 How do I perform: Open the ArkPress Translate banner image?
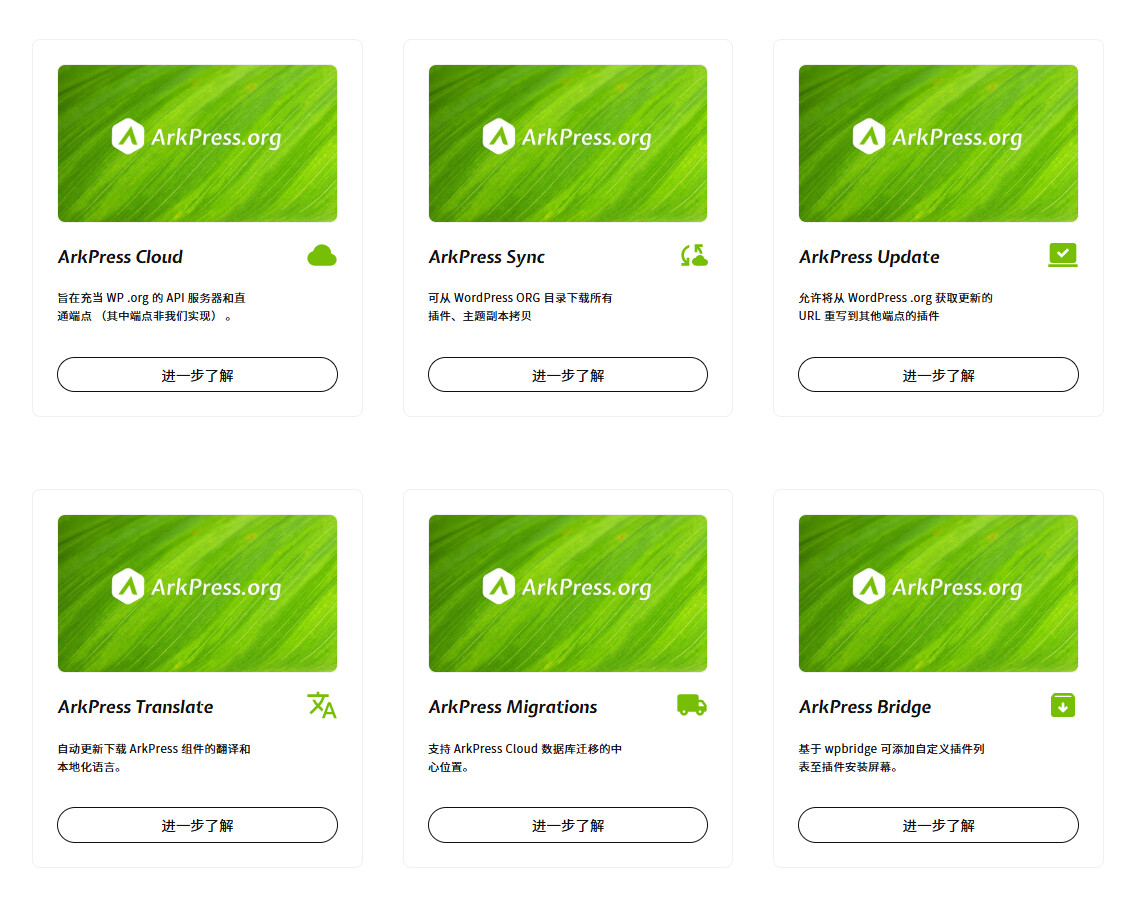(198, 594)
